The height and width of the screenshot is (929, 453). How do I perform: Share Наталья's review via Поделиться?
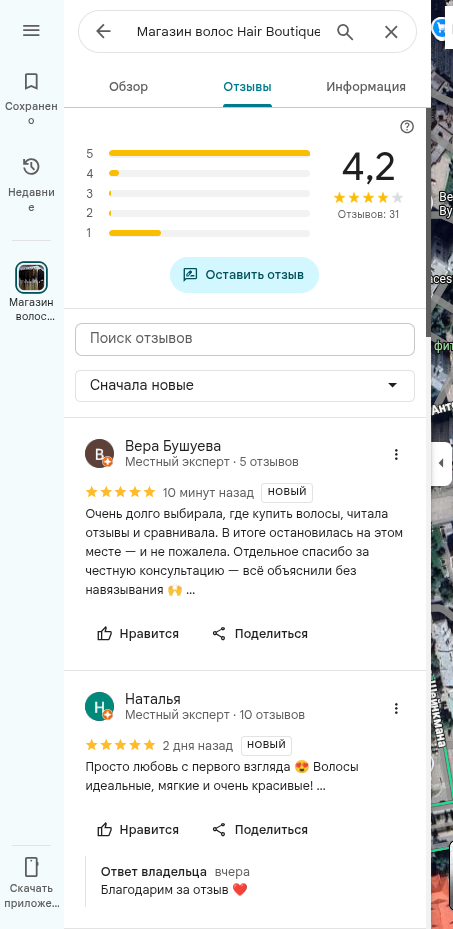pos(260,829)
